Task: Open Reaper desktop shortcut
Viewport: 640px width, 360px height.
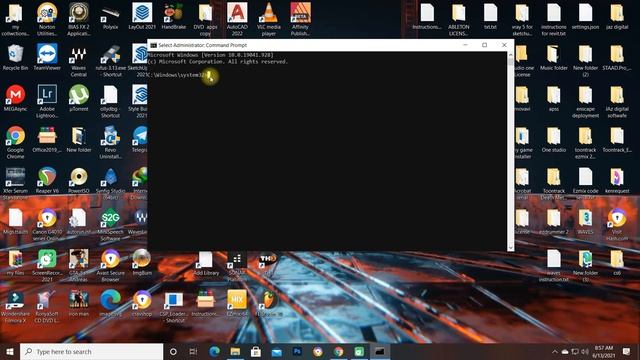Action: point(47,180)
